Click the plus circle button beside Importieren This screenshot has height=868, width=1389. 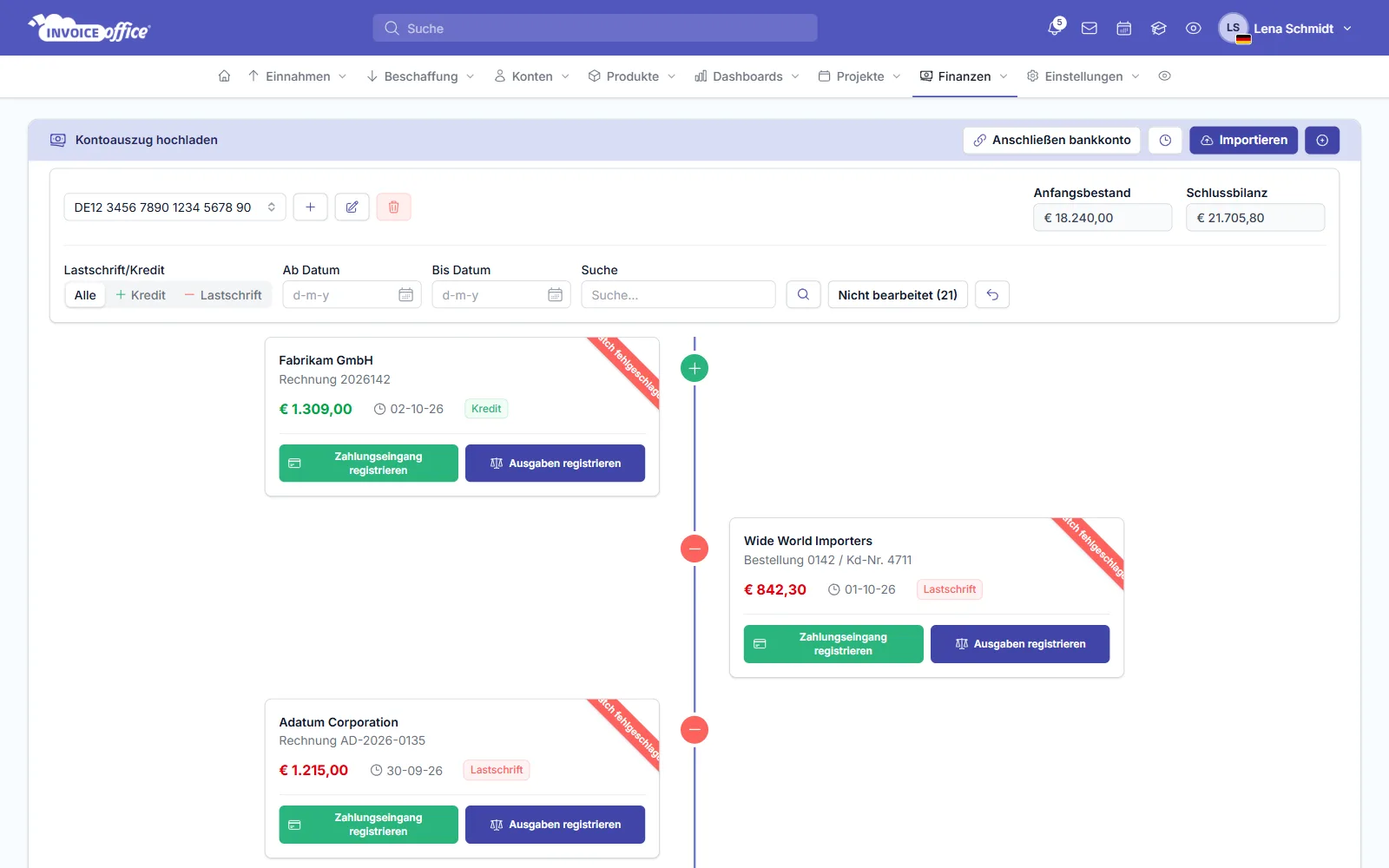pos(1322,140)
